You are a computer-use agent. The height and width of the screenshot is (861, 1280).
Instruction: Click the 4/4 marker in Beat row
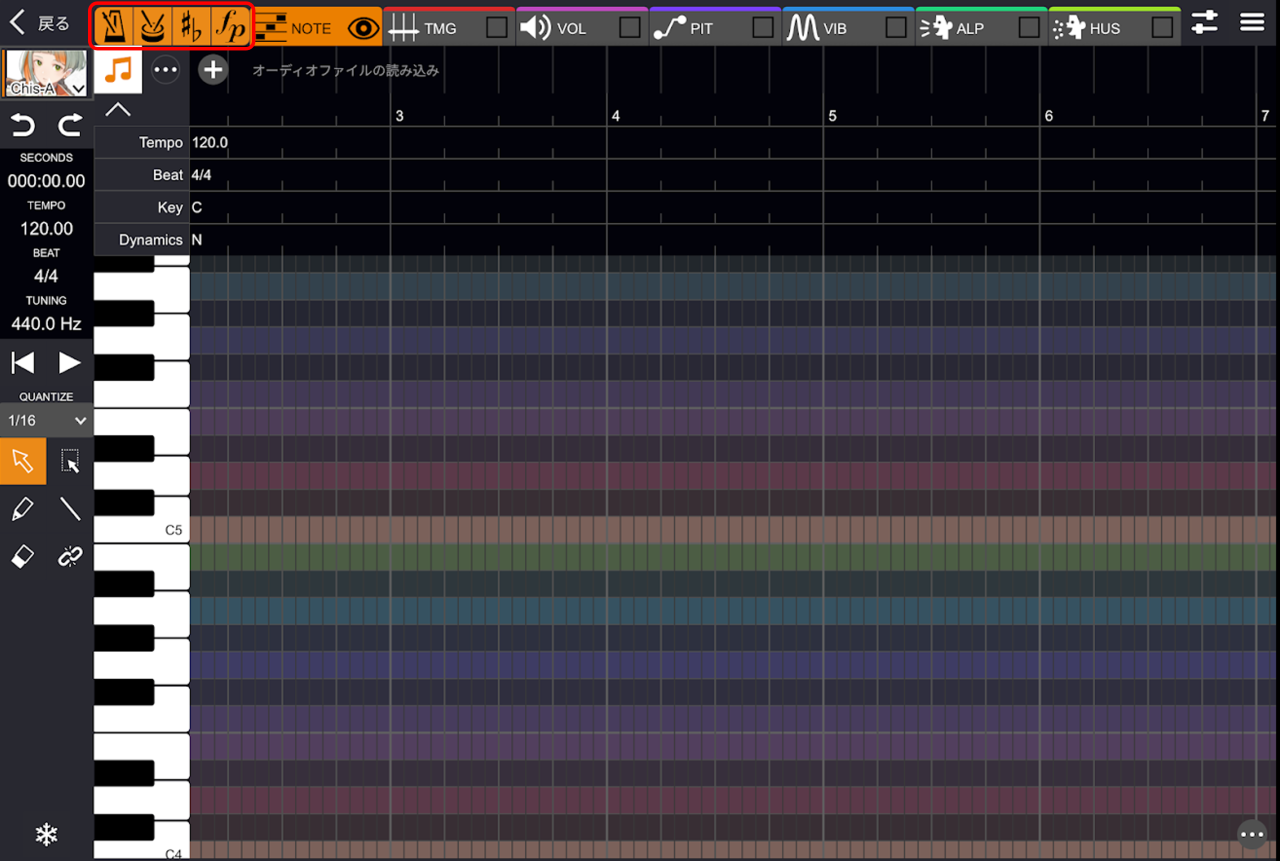click(x=201, y=175)
